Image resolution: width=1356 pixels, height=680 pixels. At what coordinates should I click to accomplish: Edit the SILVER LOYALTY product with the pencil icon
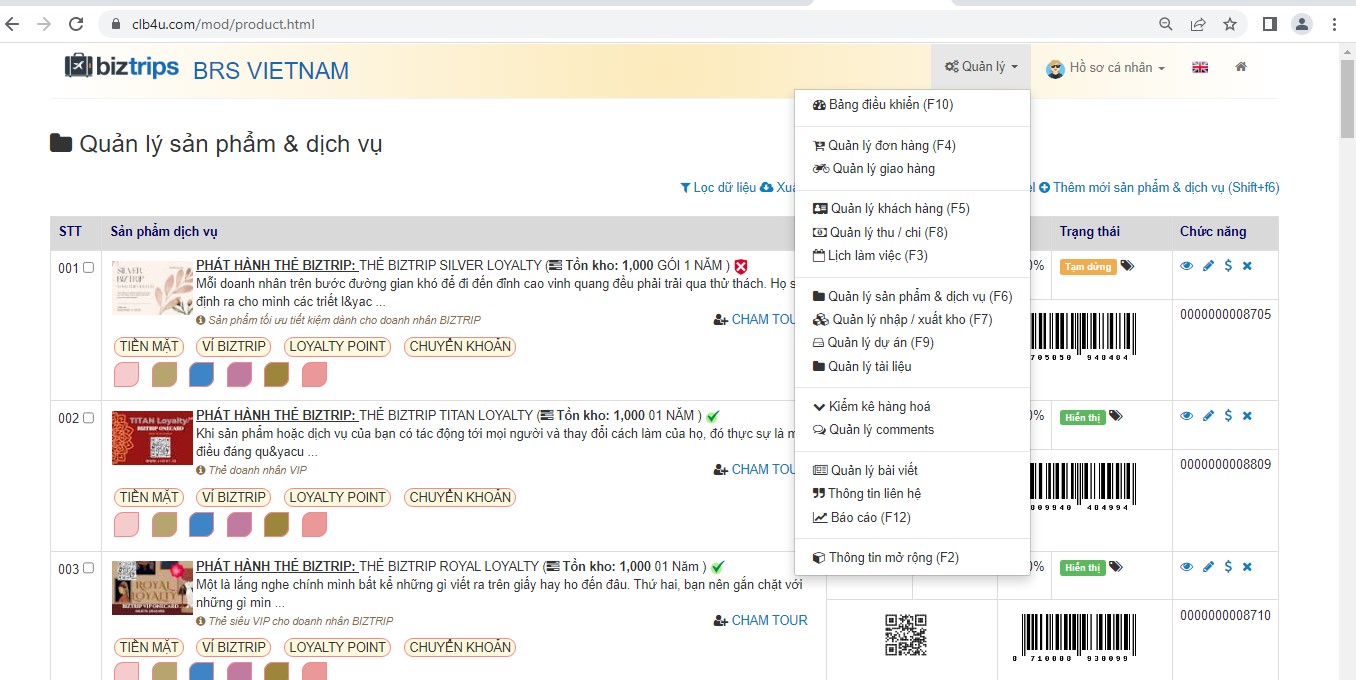tap(1208, 266)
